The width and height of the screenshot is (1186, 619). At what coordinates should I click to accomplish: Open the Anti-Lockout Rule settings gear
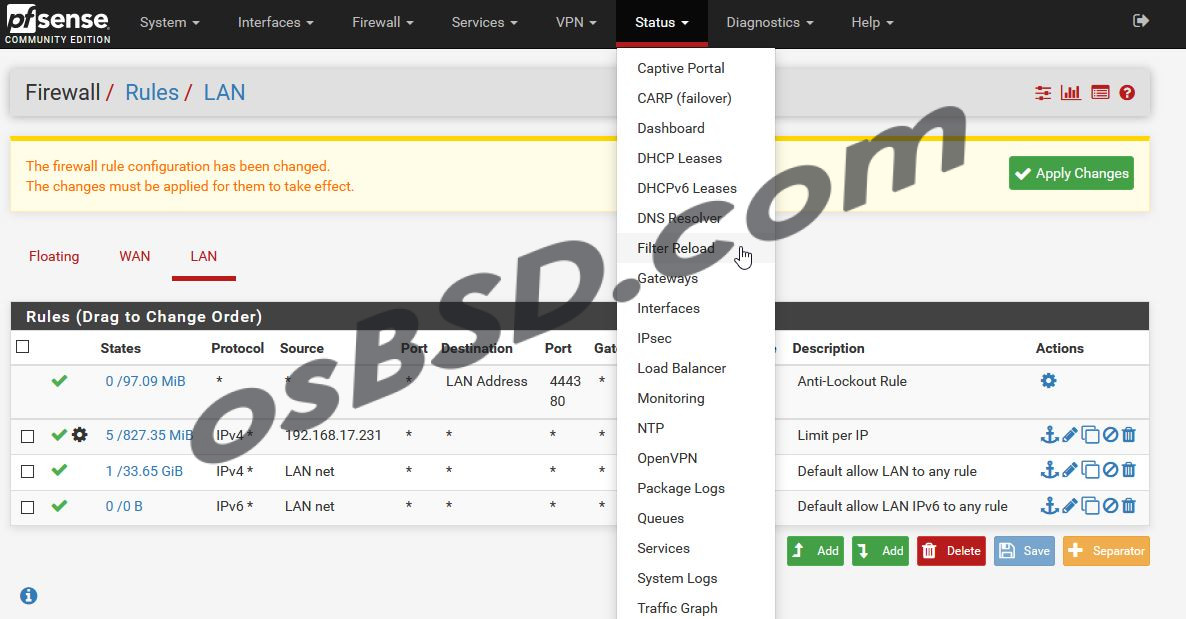coord(1048,381)
